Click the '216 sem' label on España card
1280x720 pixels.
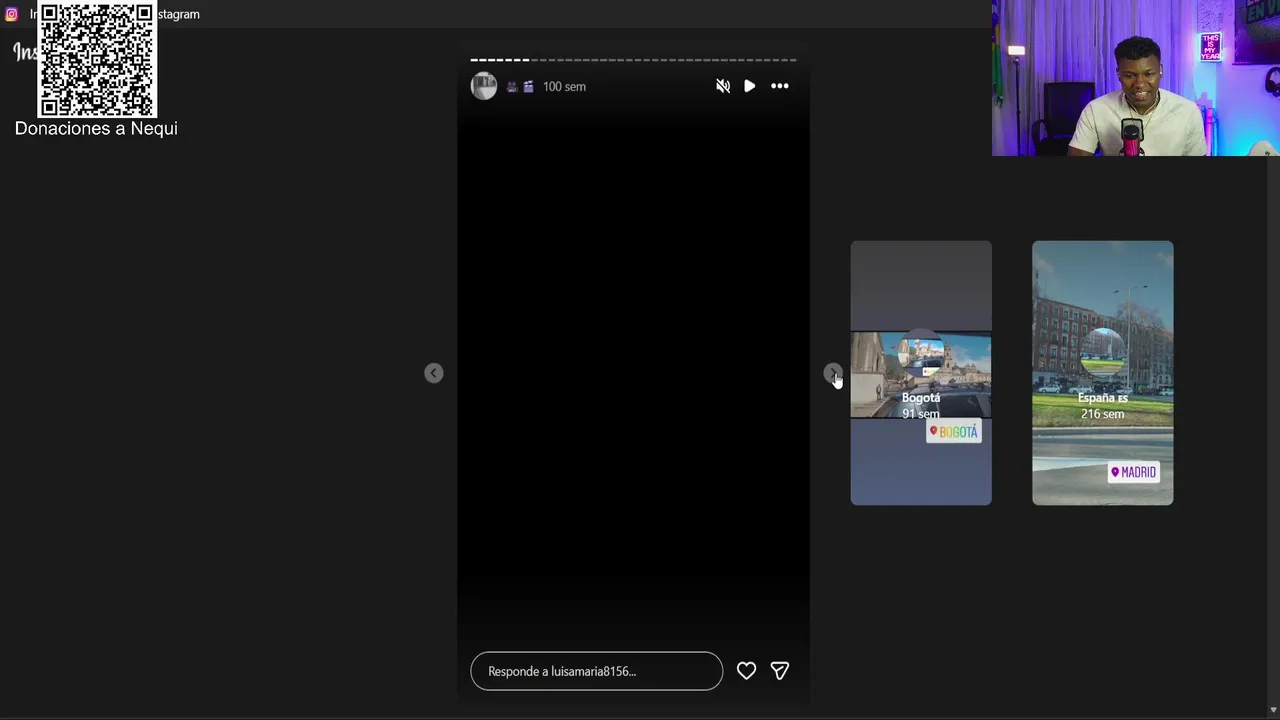click(x=1102, y=414)
